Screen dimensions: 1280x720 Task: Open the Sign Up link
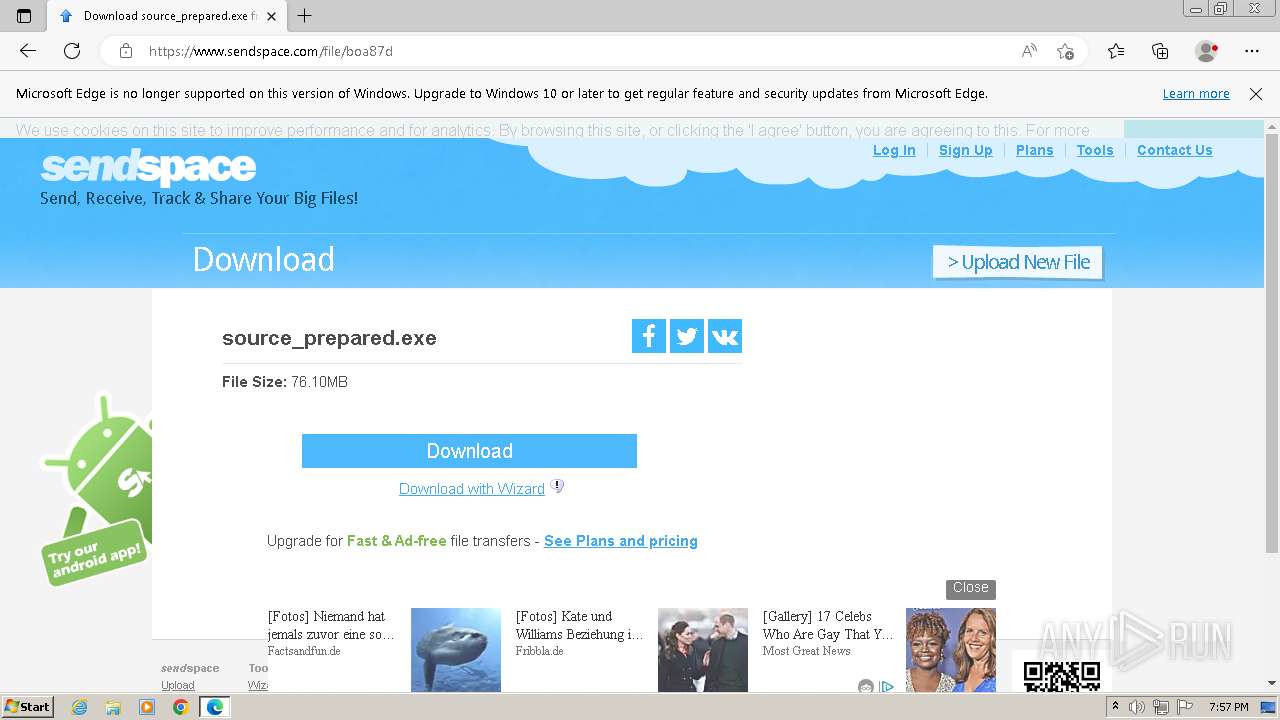(965, 150)
